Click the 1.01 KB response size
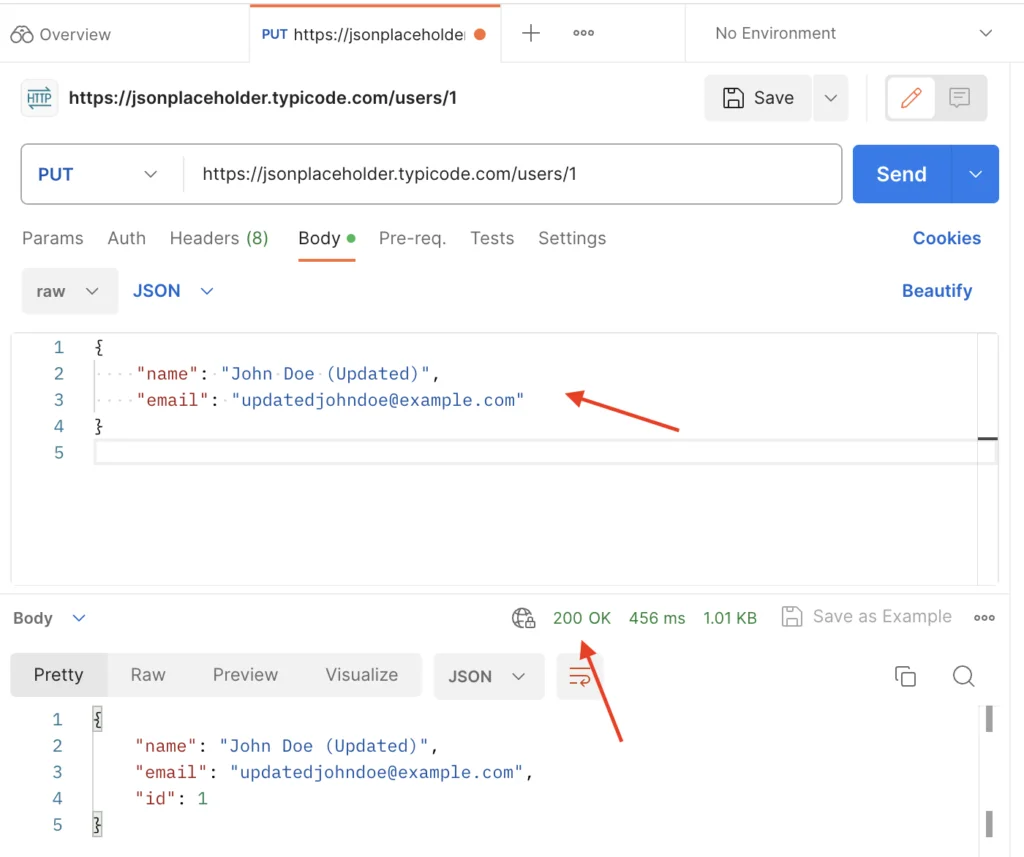 729,618
